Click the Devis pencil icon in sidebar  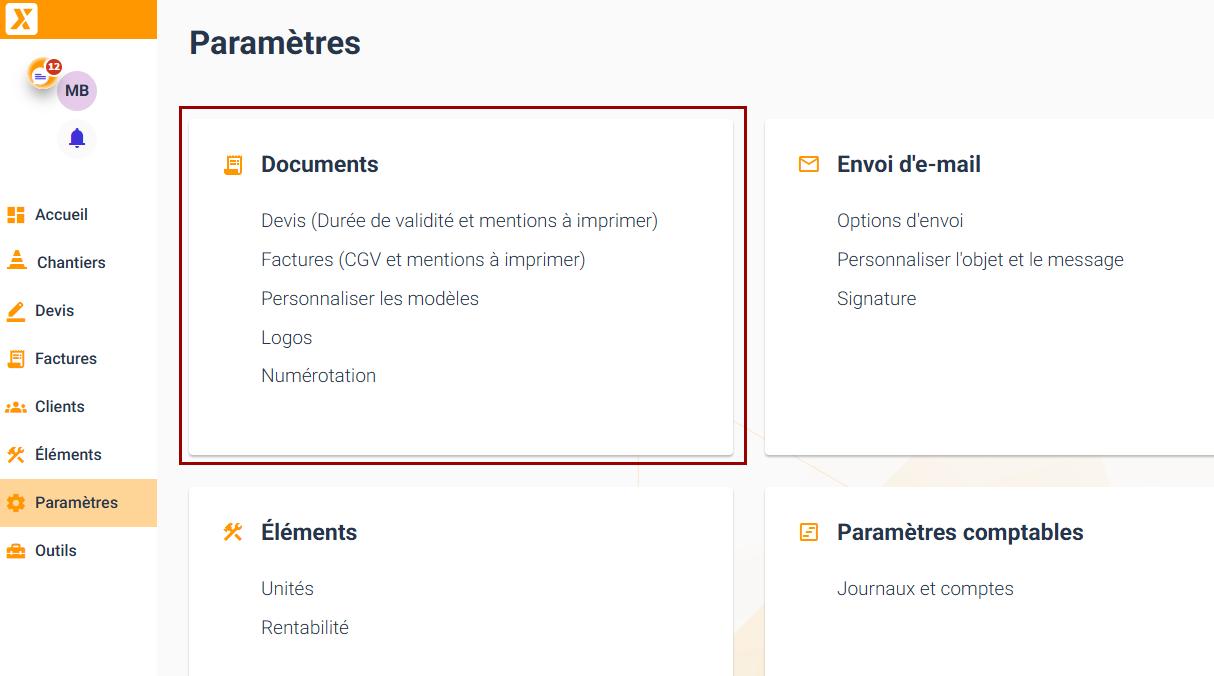coord(16,311)
